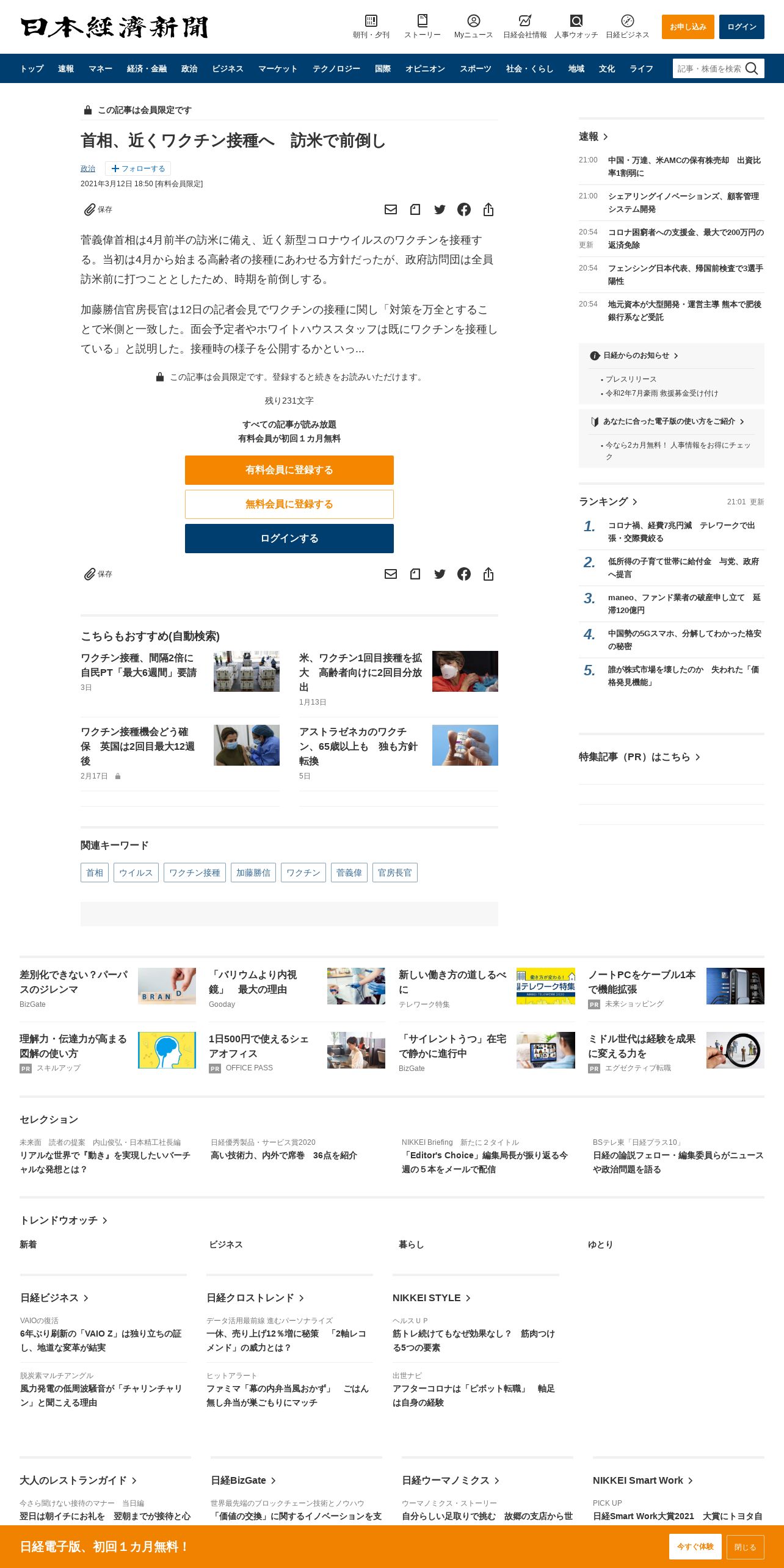Switch to ビジネス trend tab
The width and height of the screenshot is (784, 1568).
pyautogui.click(x=226, y=1244)
